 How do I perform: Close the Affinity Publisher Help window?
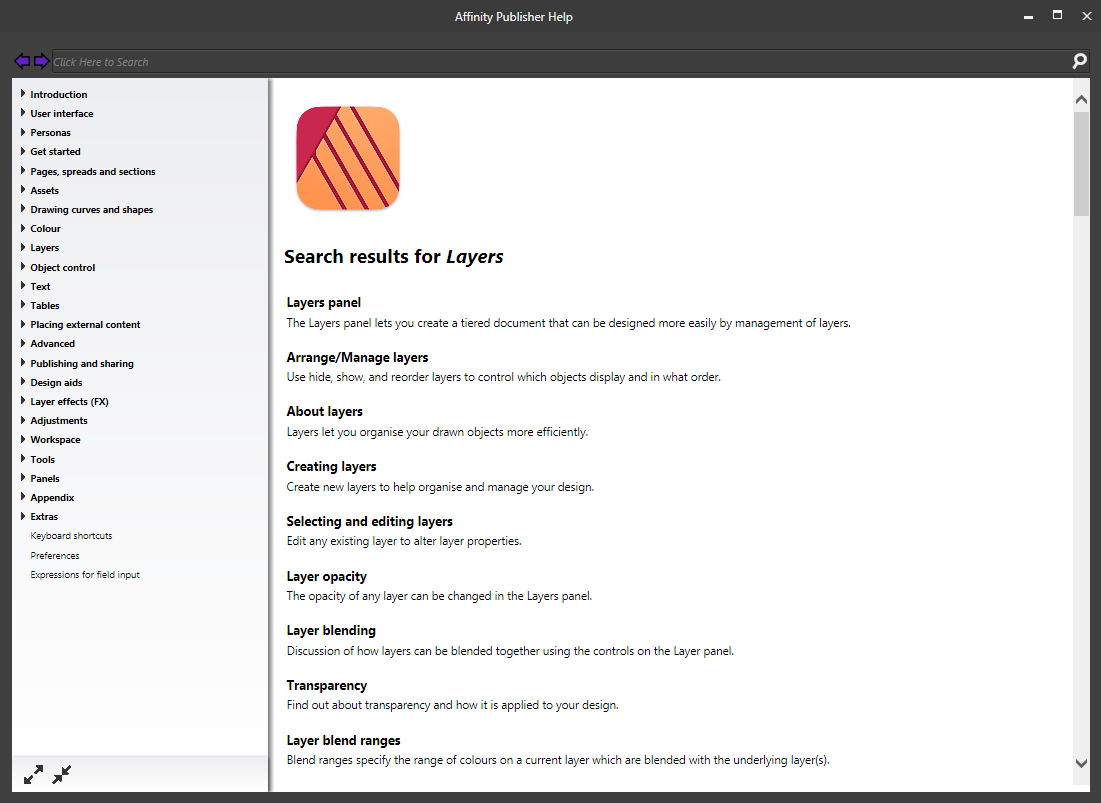[1086, 15]
